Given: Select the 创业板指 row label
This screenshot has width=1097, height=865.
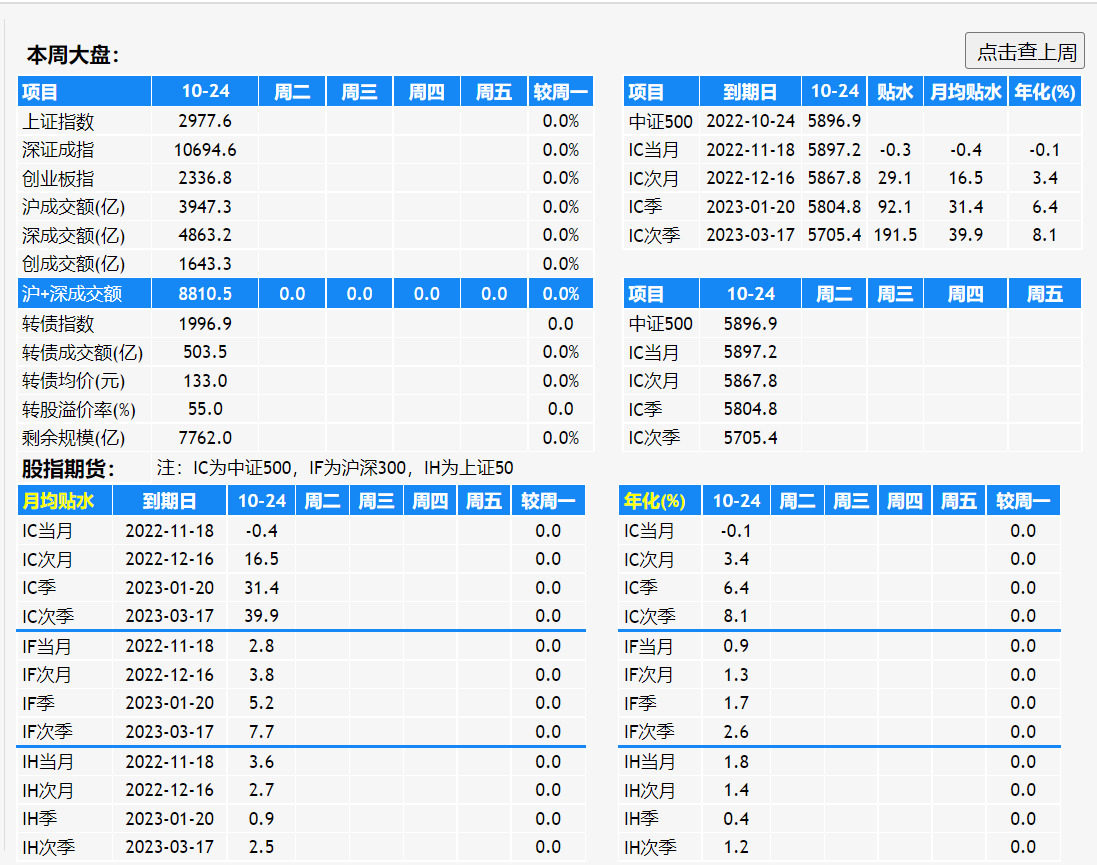Looking at the screenshot, I should click(x=58, y=178).
